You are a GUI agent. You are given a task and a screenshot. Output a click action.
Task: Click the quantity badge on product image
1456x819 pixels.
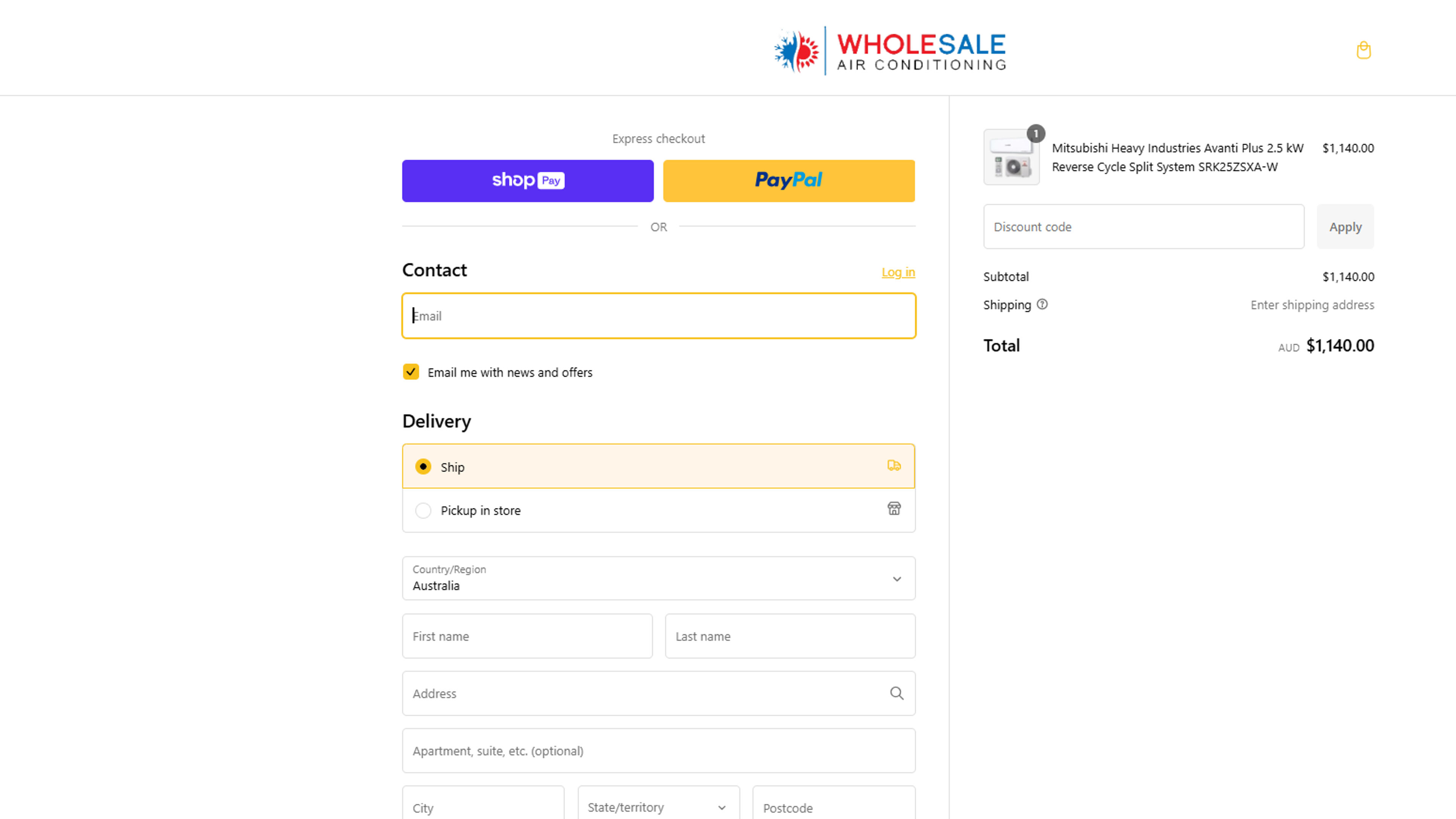click(x=1036, y=134)
